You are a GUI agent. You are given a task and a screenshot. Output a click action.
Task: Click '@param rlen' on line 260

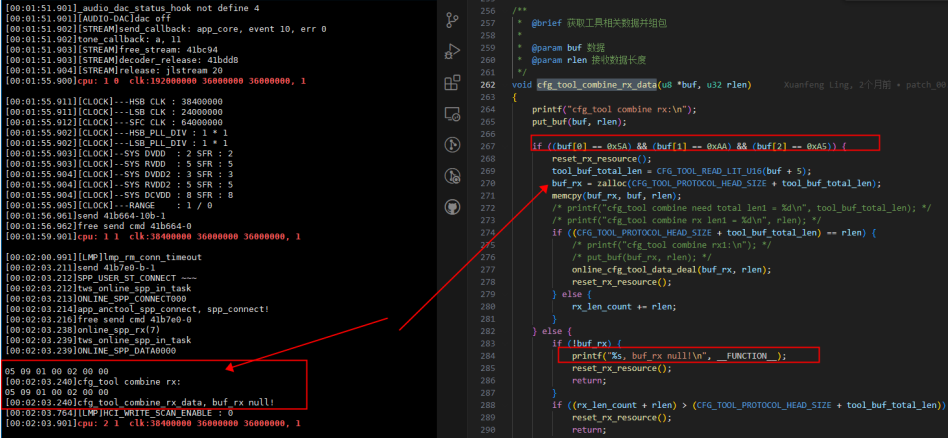pyautogui.click(x=559, y=60)
